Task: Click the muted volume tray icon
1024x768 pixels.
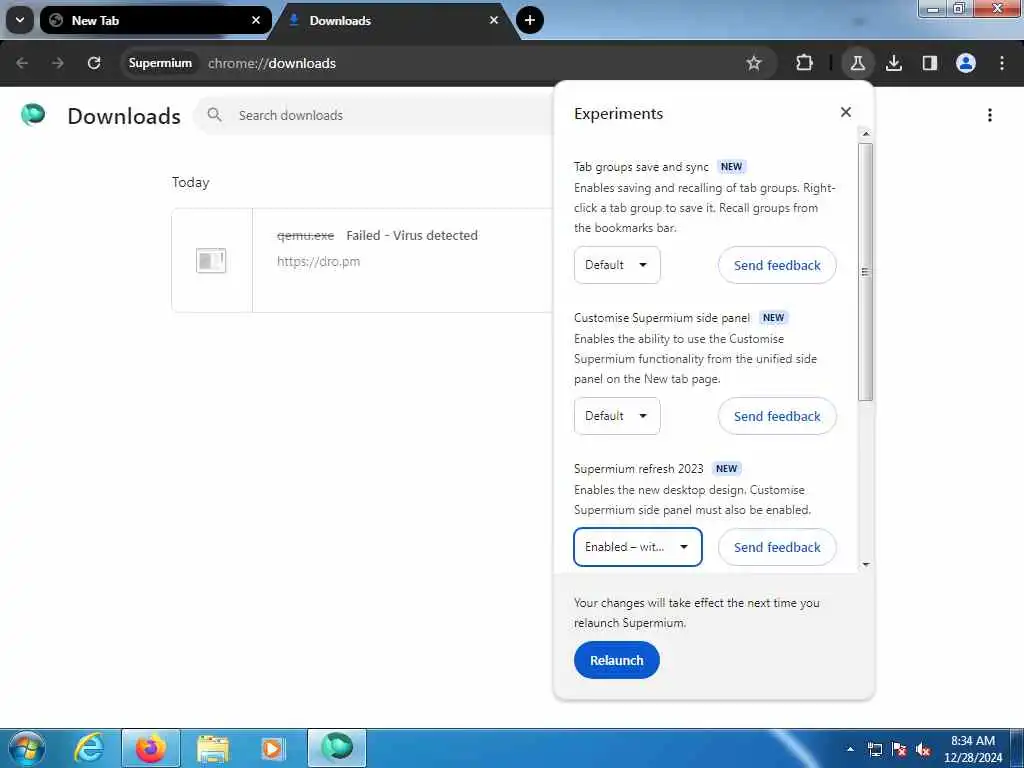Action: click(923, 750)
